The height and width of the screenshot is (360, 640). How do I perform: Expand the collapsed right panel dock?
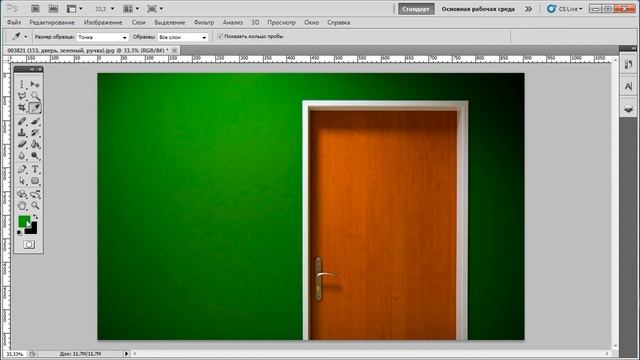pos(633,48)
